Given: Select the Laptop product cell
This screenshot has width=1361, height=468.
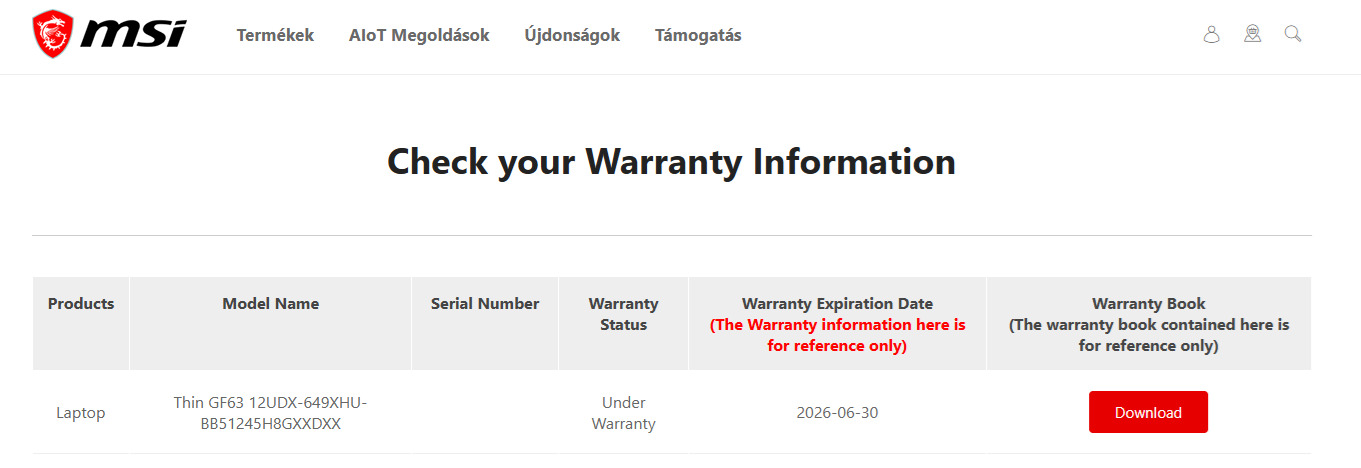Looking at the screenshot, I should click(81, 413).
